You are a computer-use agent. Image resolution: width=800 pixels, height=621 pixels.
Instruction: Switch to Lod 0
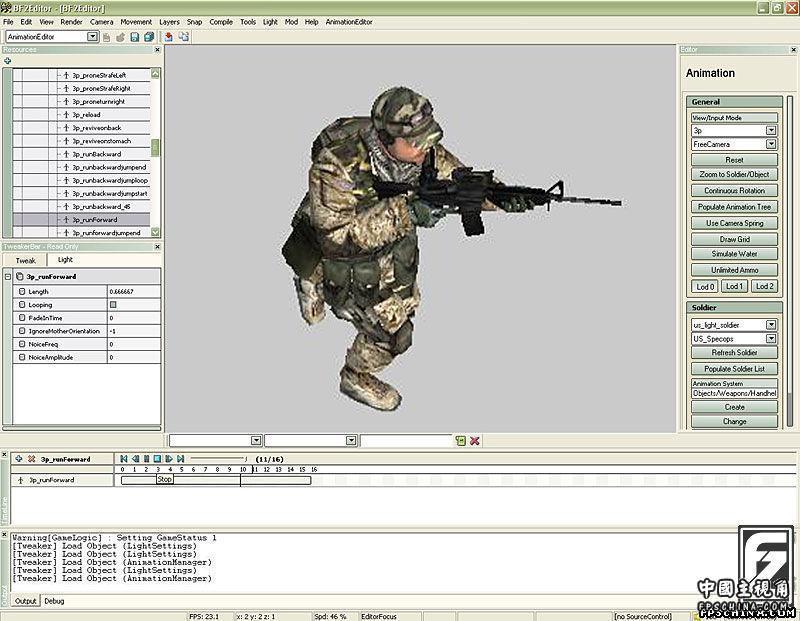point(705,286)
